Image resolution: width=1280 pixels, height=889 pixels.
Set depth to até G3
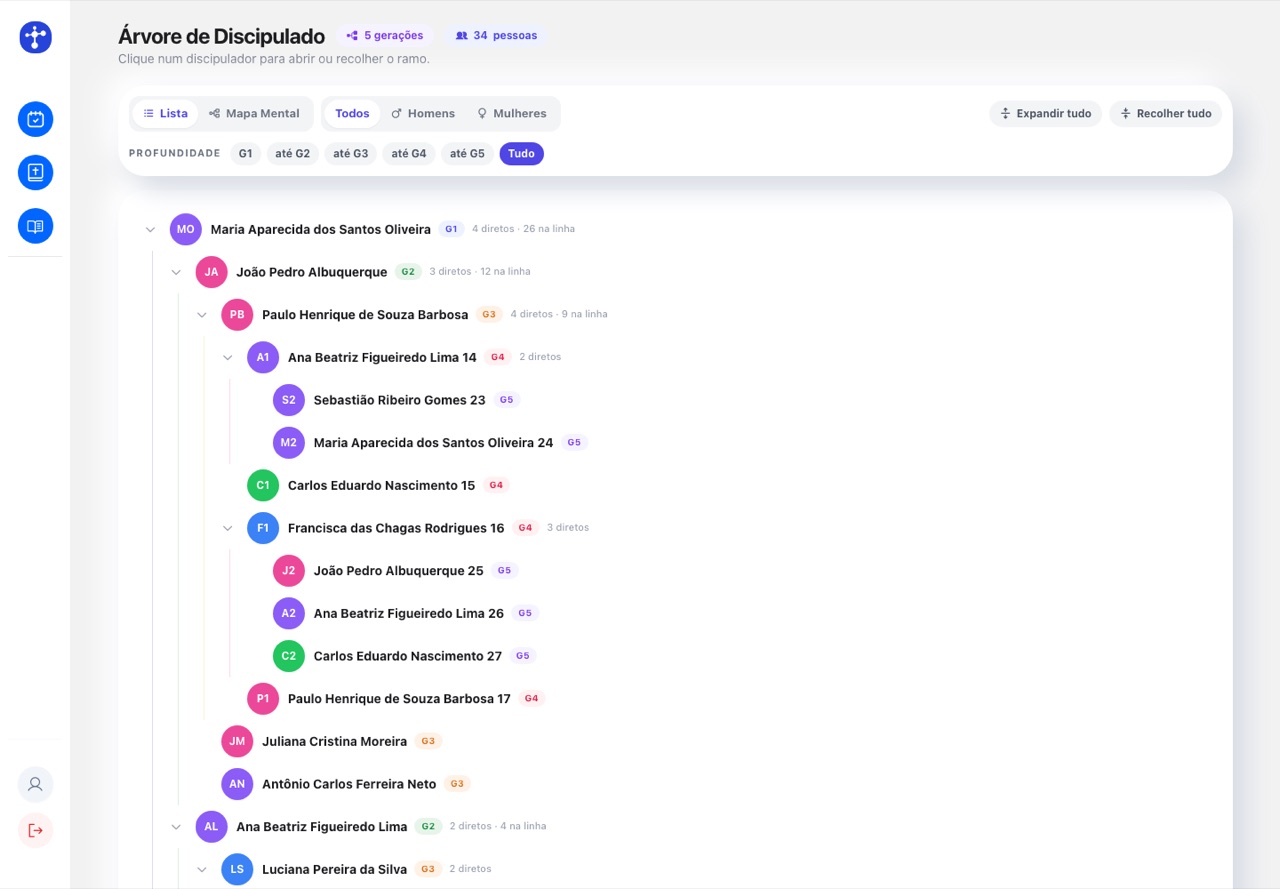[351, 154]
